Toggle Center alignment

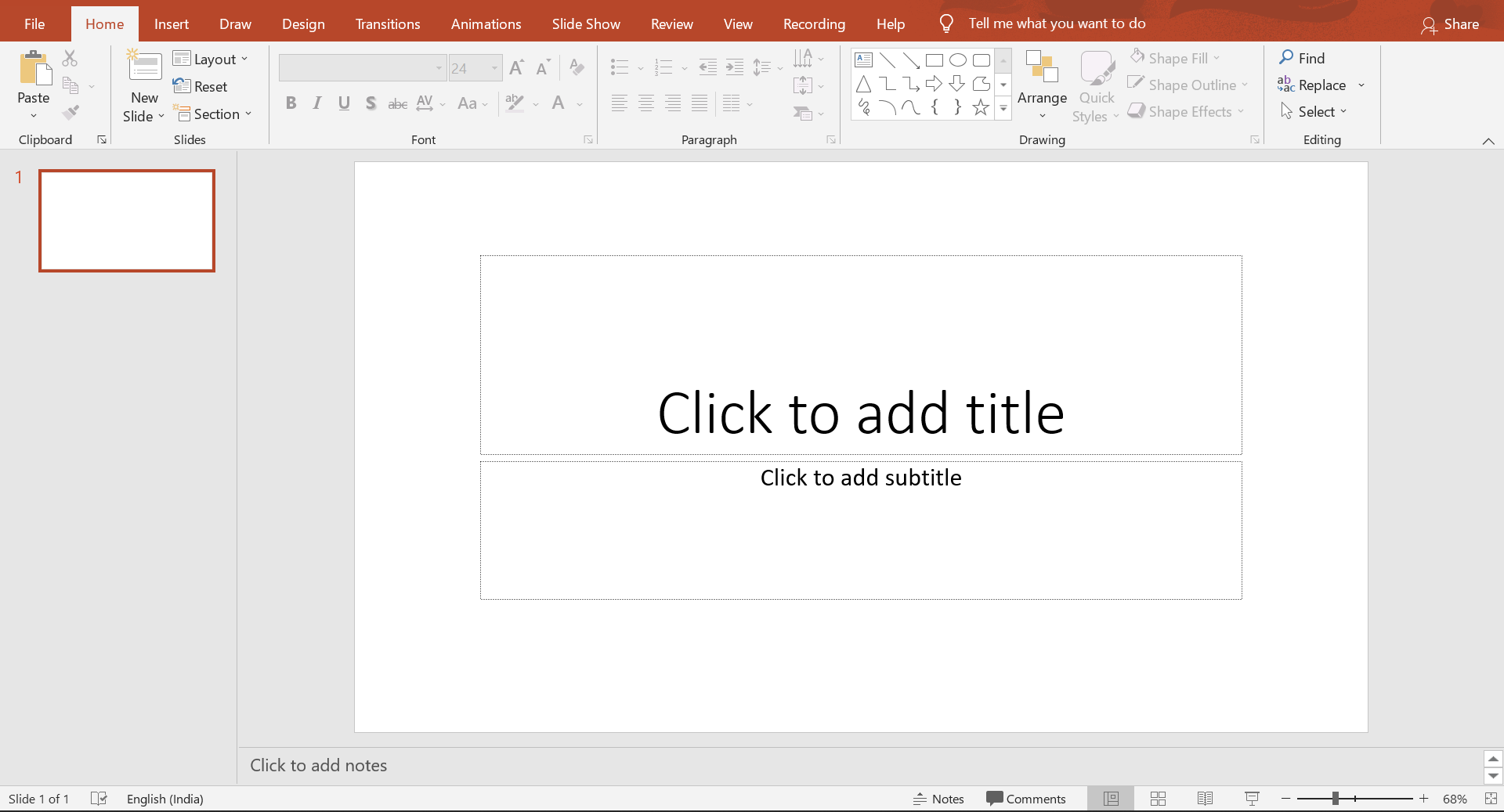pos(645,103)
